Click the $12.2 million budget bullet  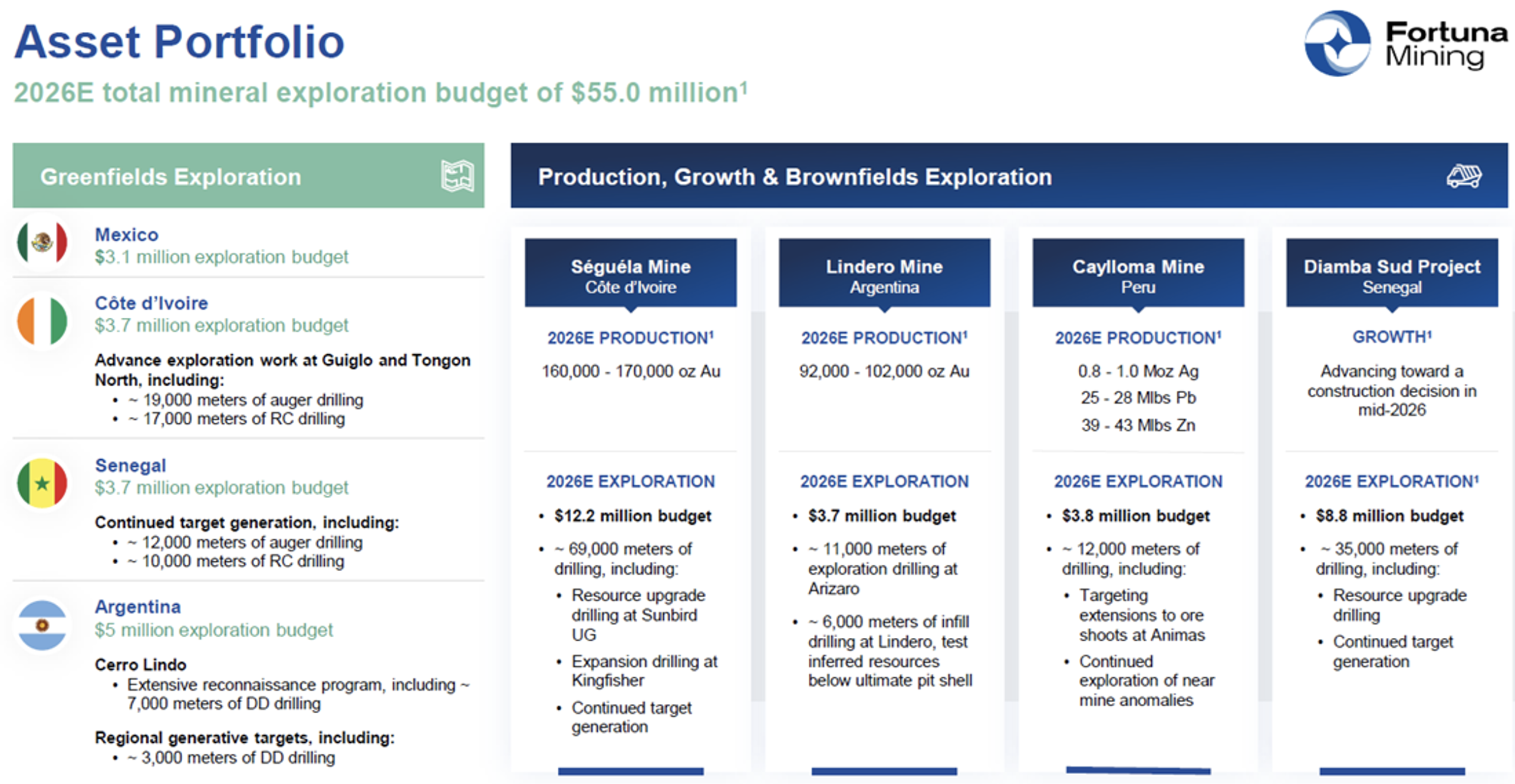coord(633,516)
